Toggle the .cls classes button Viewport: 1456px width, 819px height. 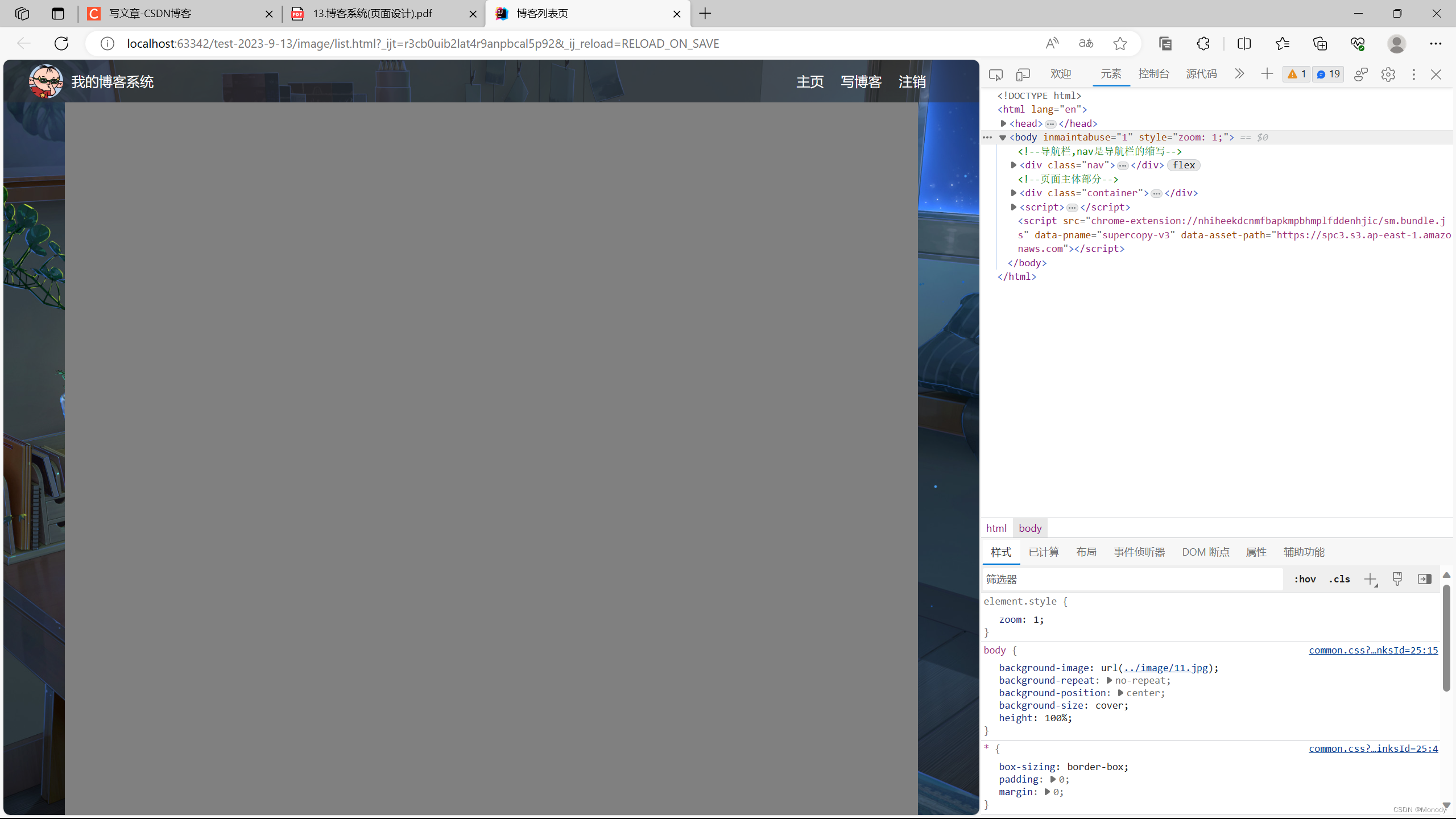click(x=1339, y=579)
